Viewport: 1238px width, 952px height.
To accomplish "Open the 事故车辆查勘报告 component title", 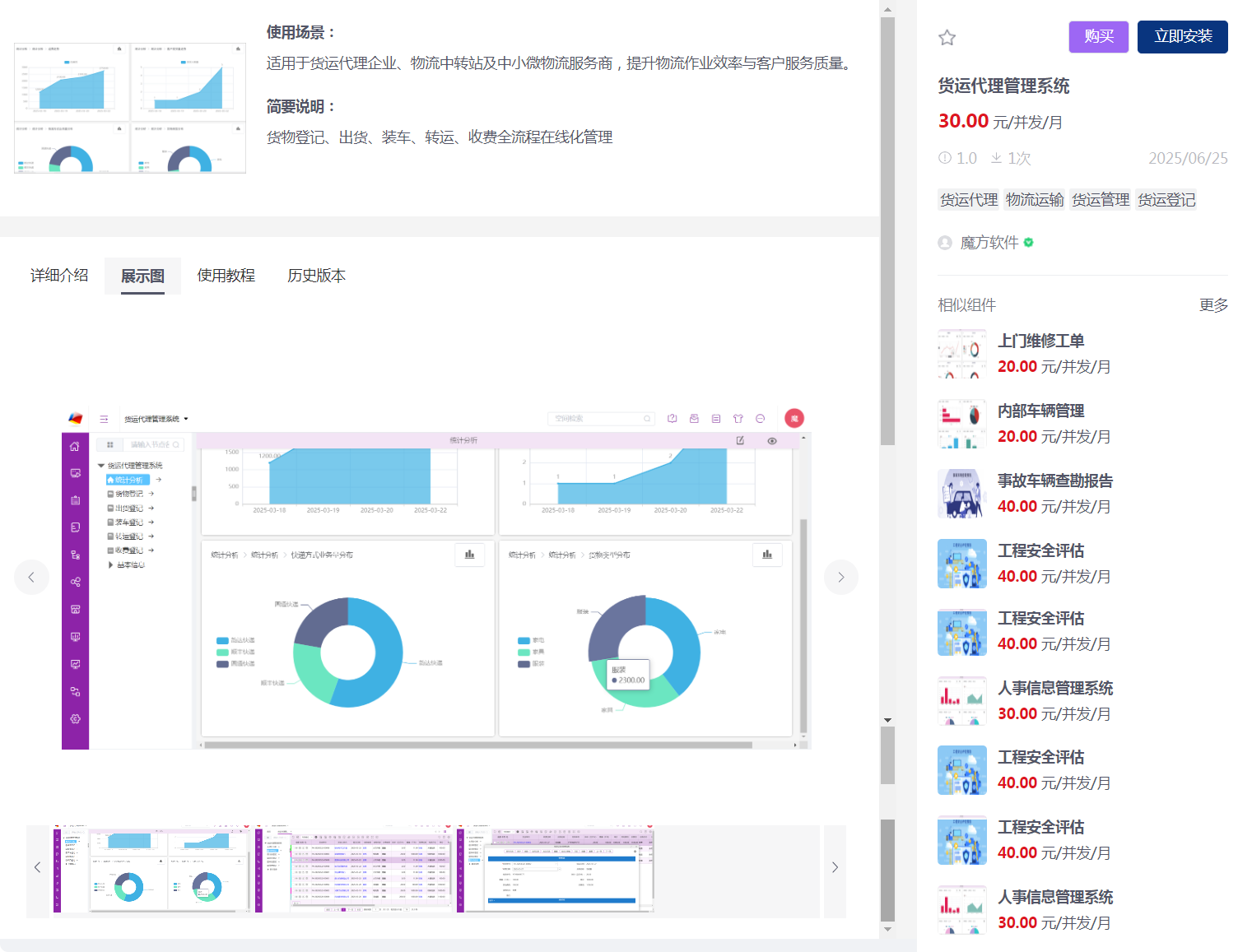I will [1055, 481].
